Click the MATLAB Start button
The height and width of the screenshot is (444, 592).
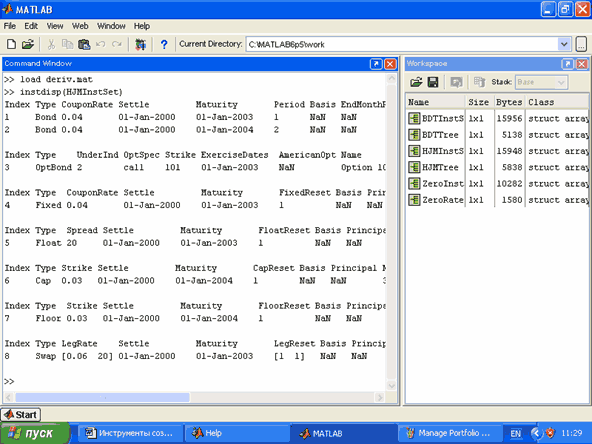point(21,415)
